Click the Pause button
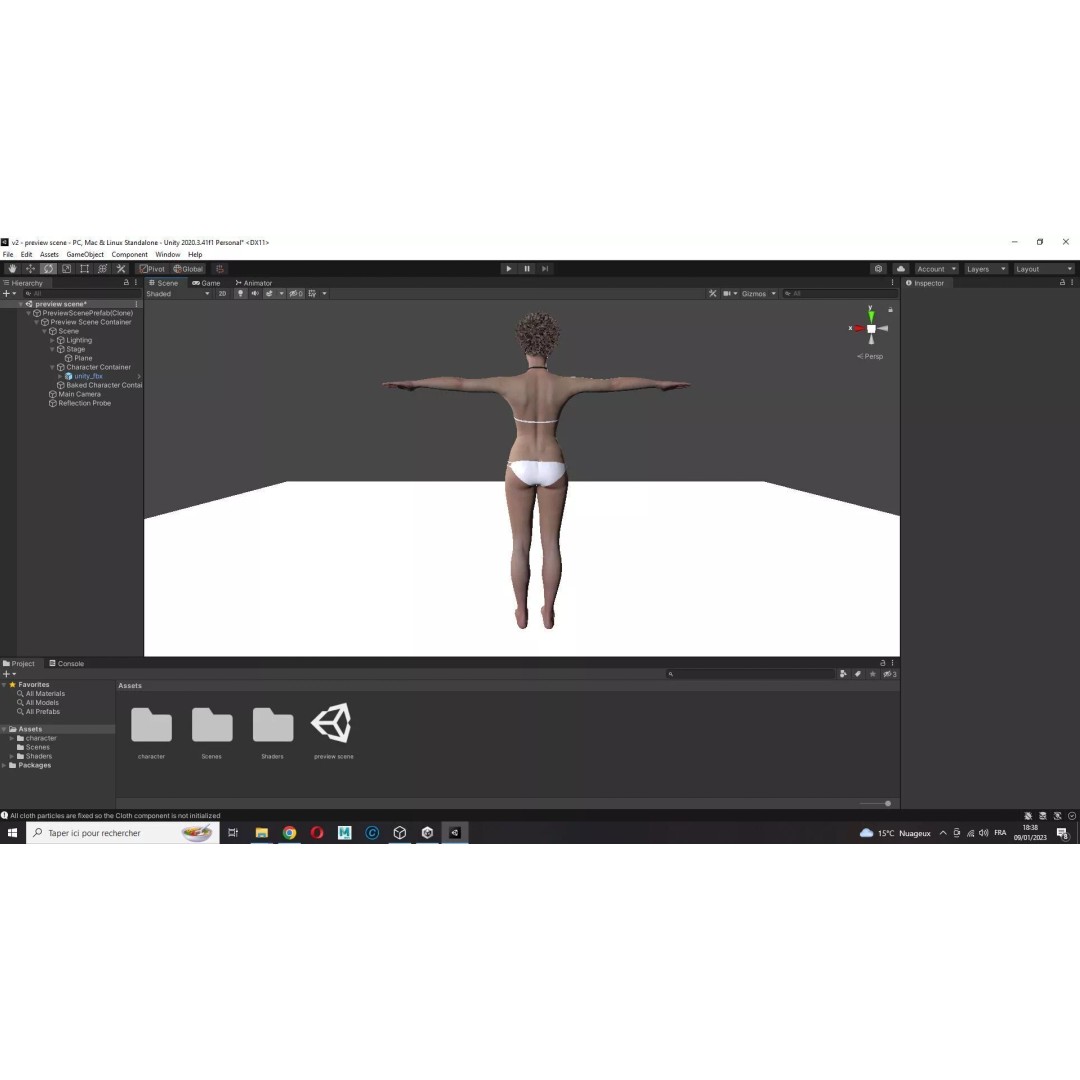 tap(527, 269)
